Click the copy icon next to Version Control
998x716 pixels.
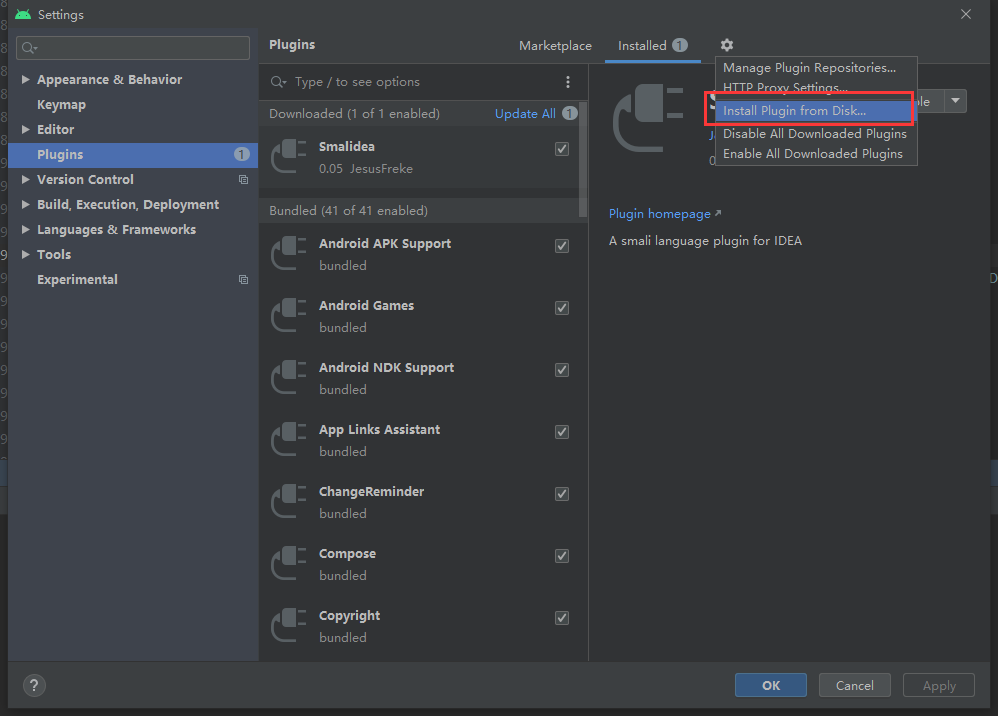[x=243, y=180]
